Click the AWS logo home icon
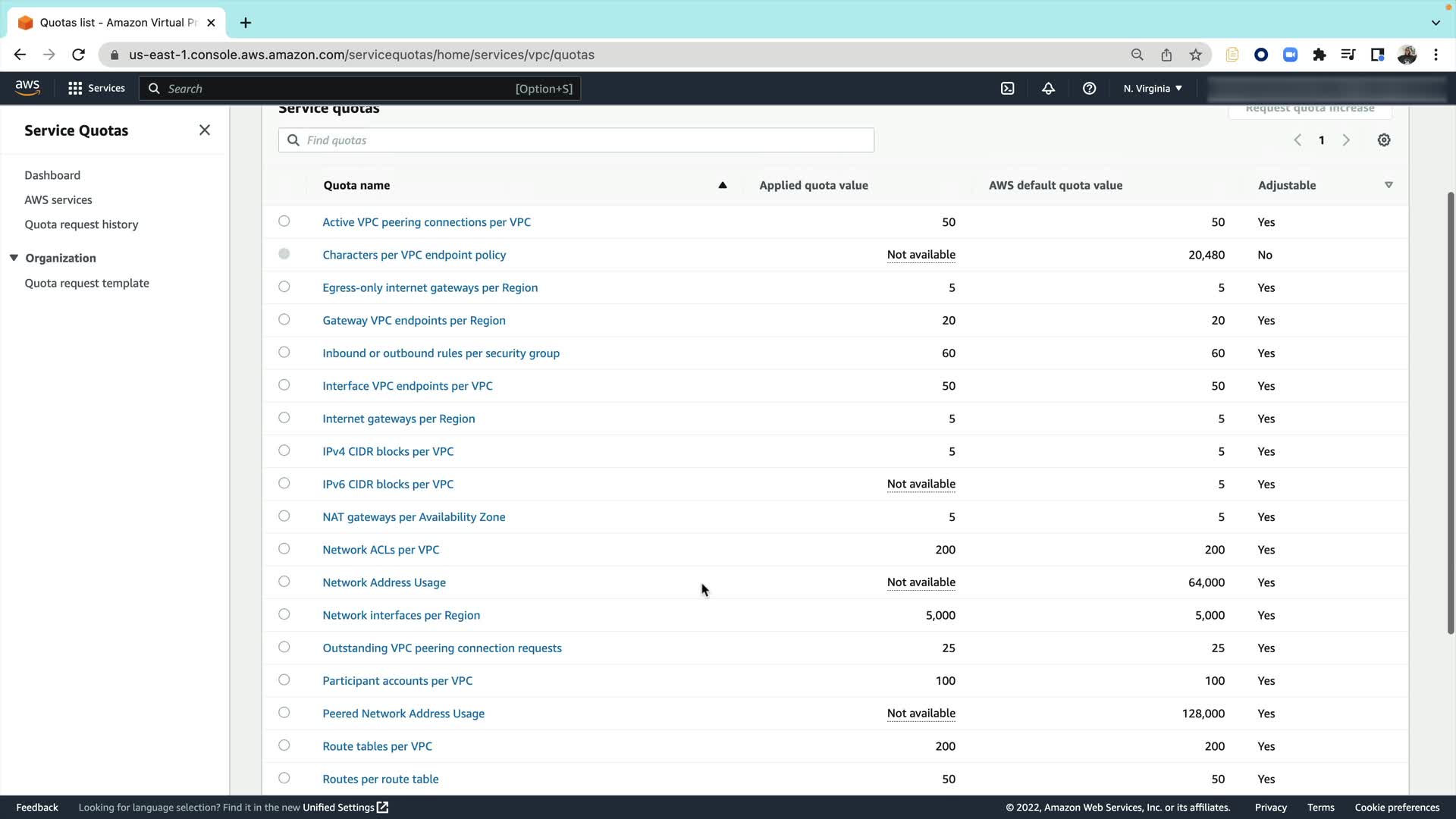 point(27,88)
